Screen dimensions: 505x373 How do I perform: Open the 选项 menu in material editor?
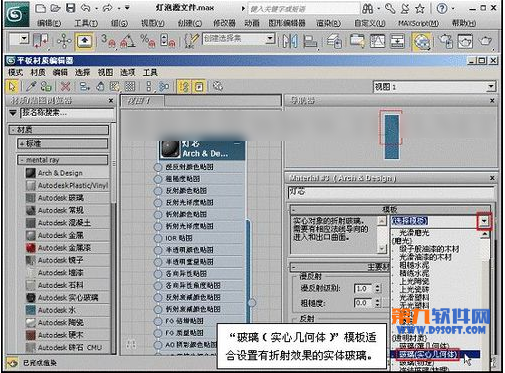coord(127,72)
